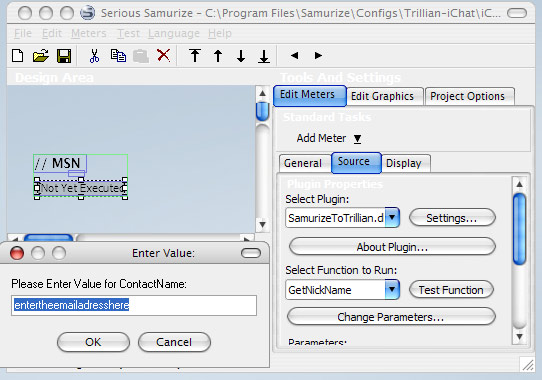
Task: Click the ContactName value input field
Action: [x=134, y=305]
